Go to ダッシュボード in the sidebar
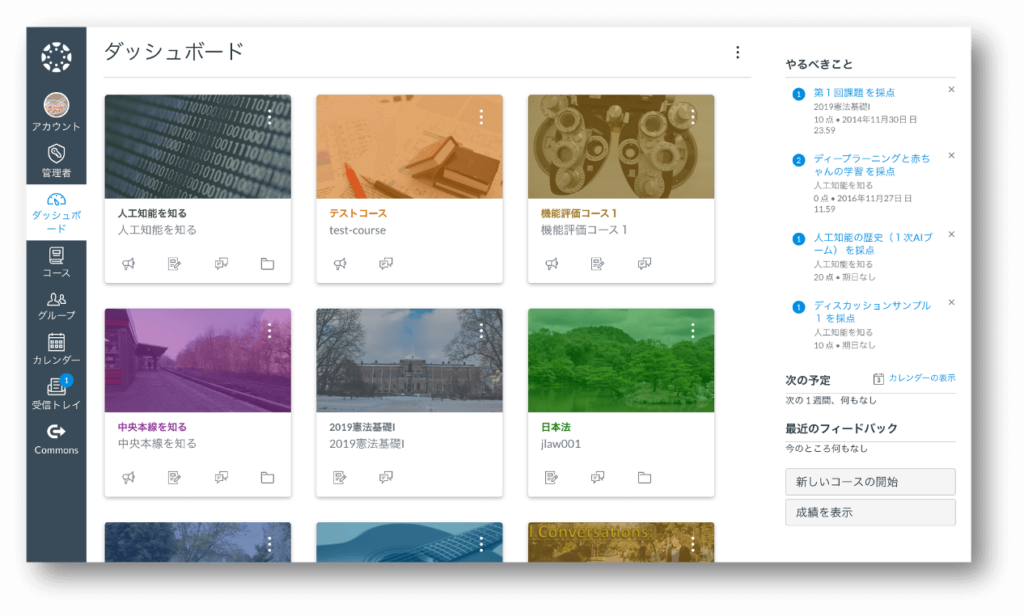 click(x=56, y=212)
